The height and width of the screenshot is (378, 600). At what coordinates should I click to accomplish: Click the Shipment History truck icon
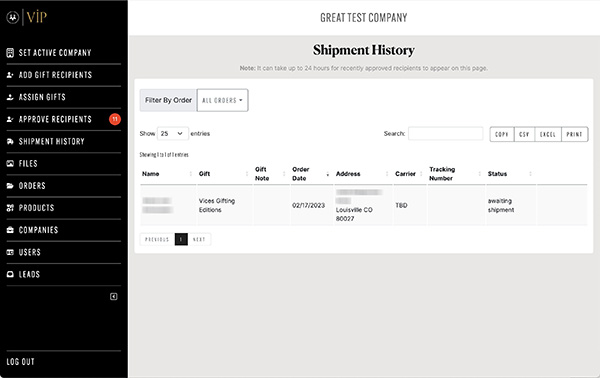pyautogui.click(x=10, y=142)
